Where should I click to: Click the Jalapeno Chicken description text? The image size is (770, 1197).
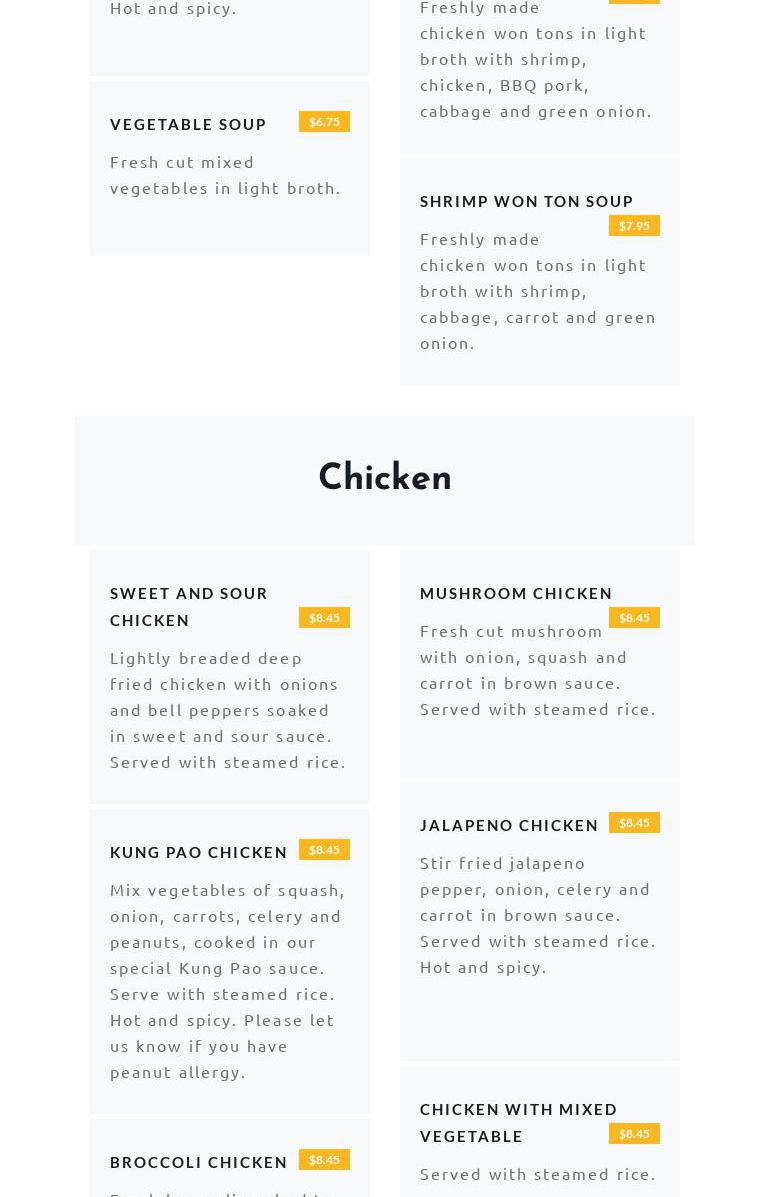point(537,914)
